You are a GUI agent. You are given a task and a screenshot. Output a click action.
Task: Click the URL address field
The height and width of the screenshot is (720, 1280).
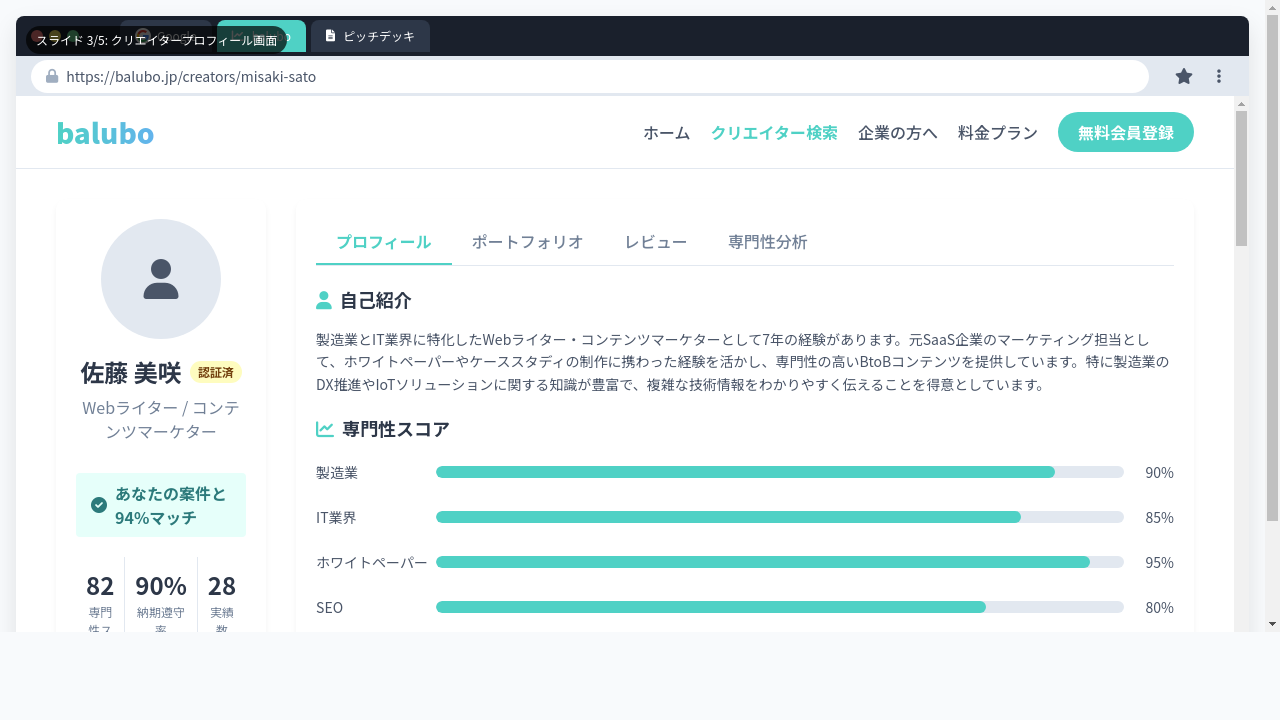600,76
